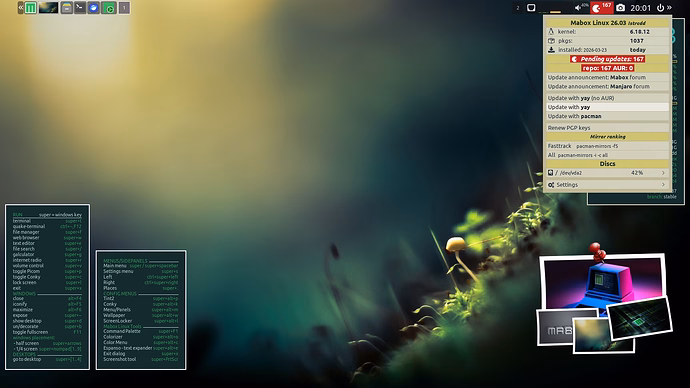Click the file manager shortcut row
This screenshot has width=690, height=388.
pos(47,232)
